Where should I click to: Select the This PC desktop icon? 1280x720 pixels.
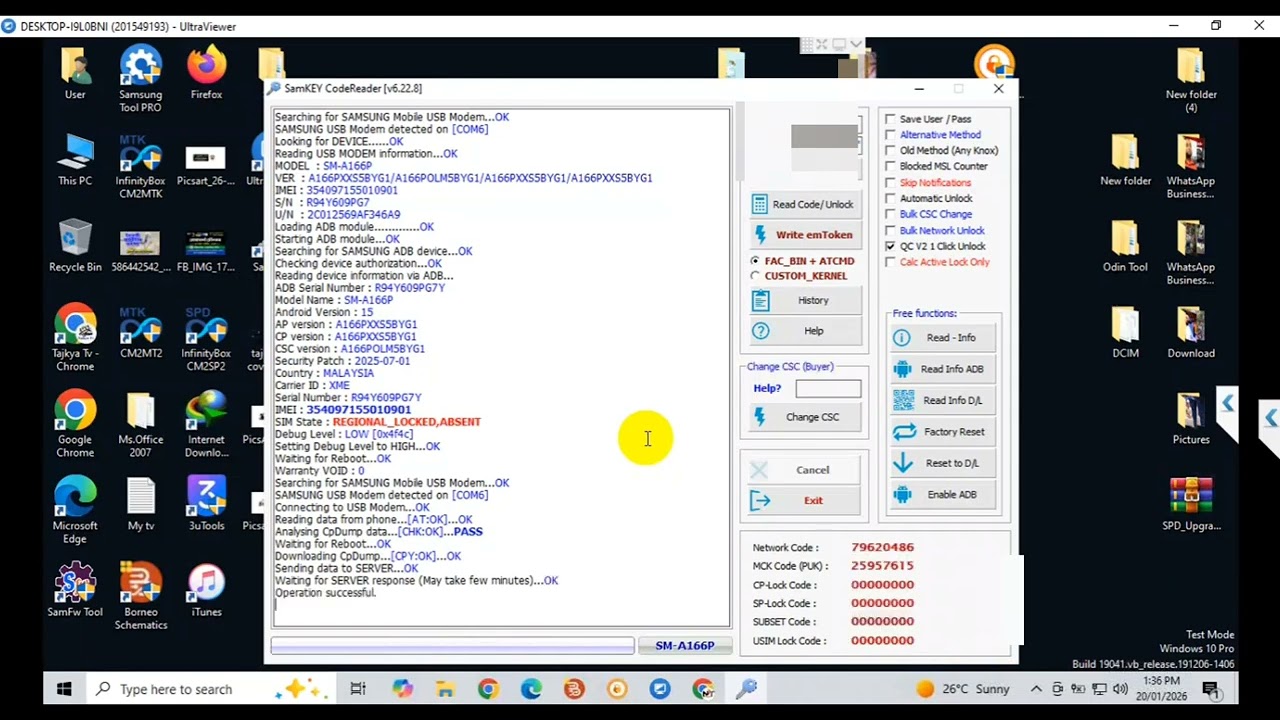pyautogui.click(x=75, y=160)
